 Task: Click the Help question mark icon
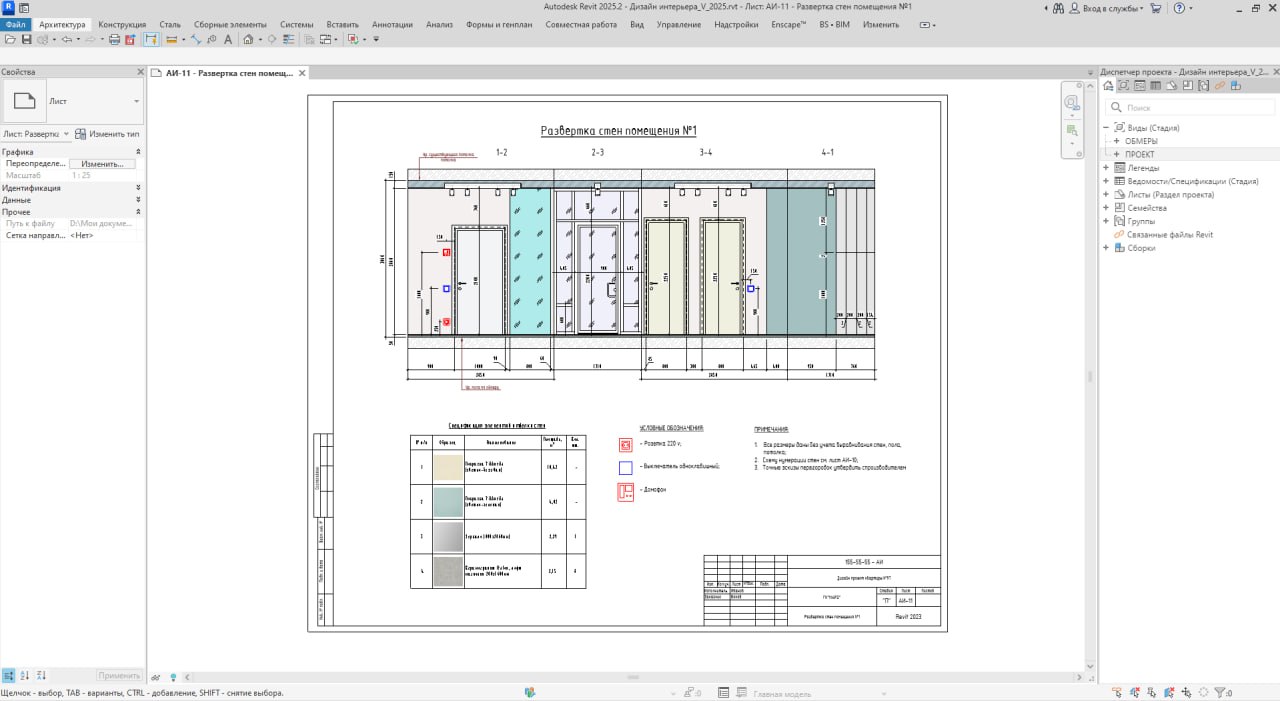(1179, 8)
